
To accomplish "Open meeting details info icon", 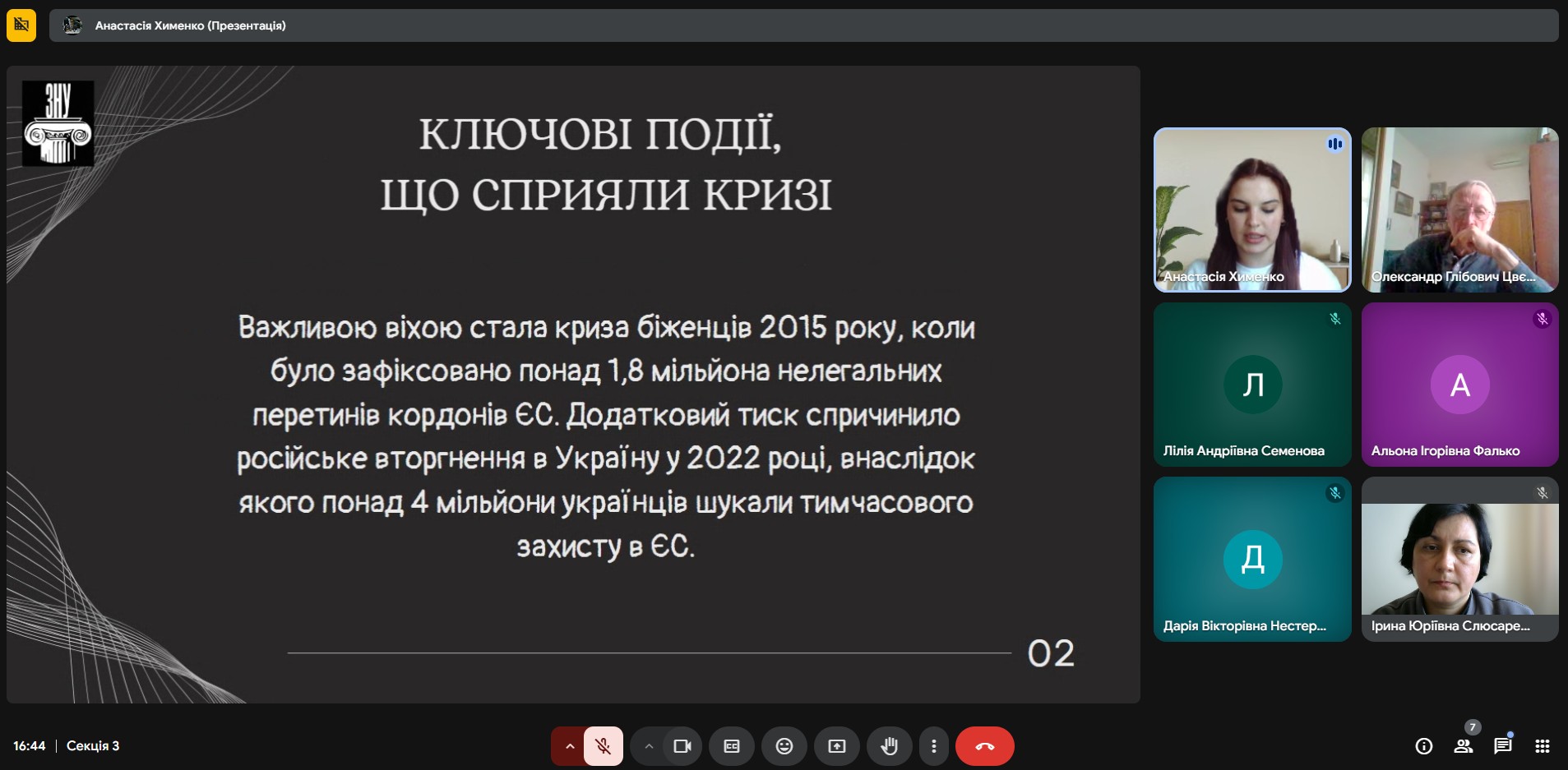I will point(1423,746).
